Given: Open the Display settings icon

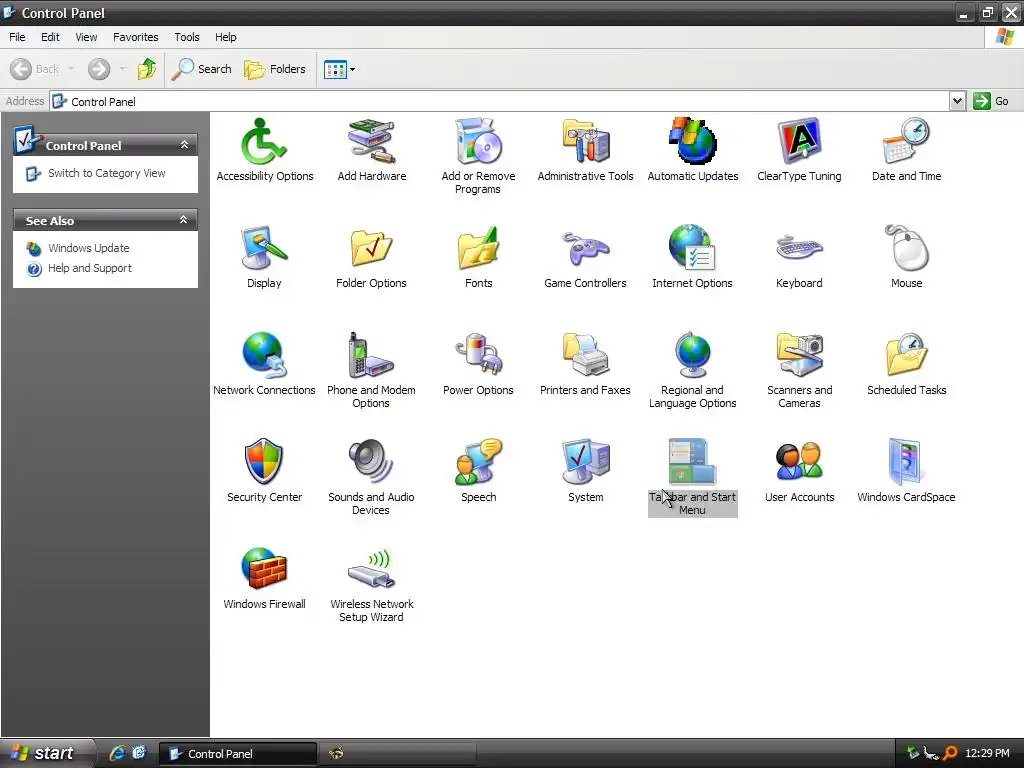Looking at the screenshot, I should click(x=264, y=248).
